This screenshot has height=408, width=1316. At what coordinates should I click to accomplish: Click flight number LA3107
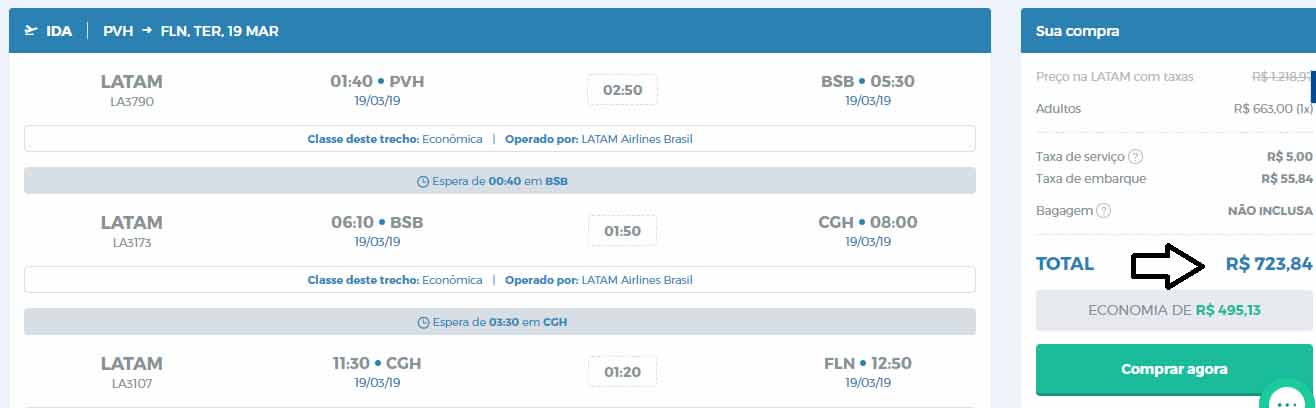[x=131, y=383]
